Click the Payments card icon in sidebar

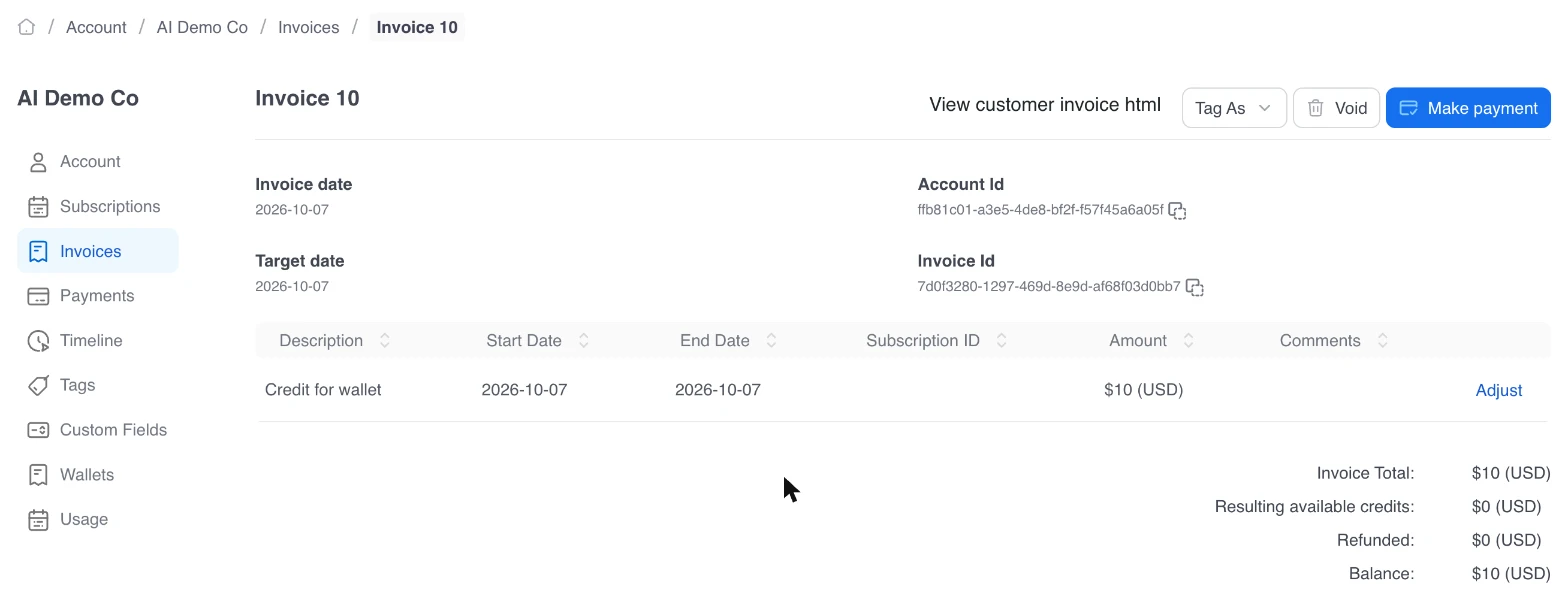click(x=38, y=296)
